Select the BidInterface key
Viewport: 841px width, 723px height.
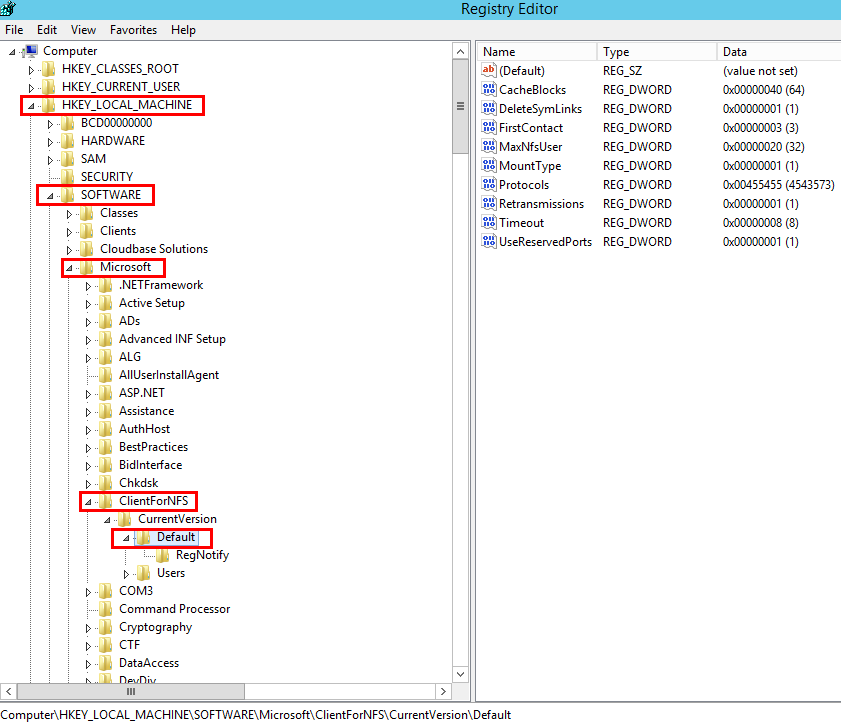click(150, 465)
